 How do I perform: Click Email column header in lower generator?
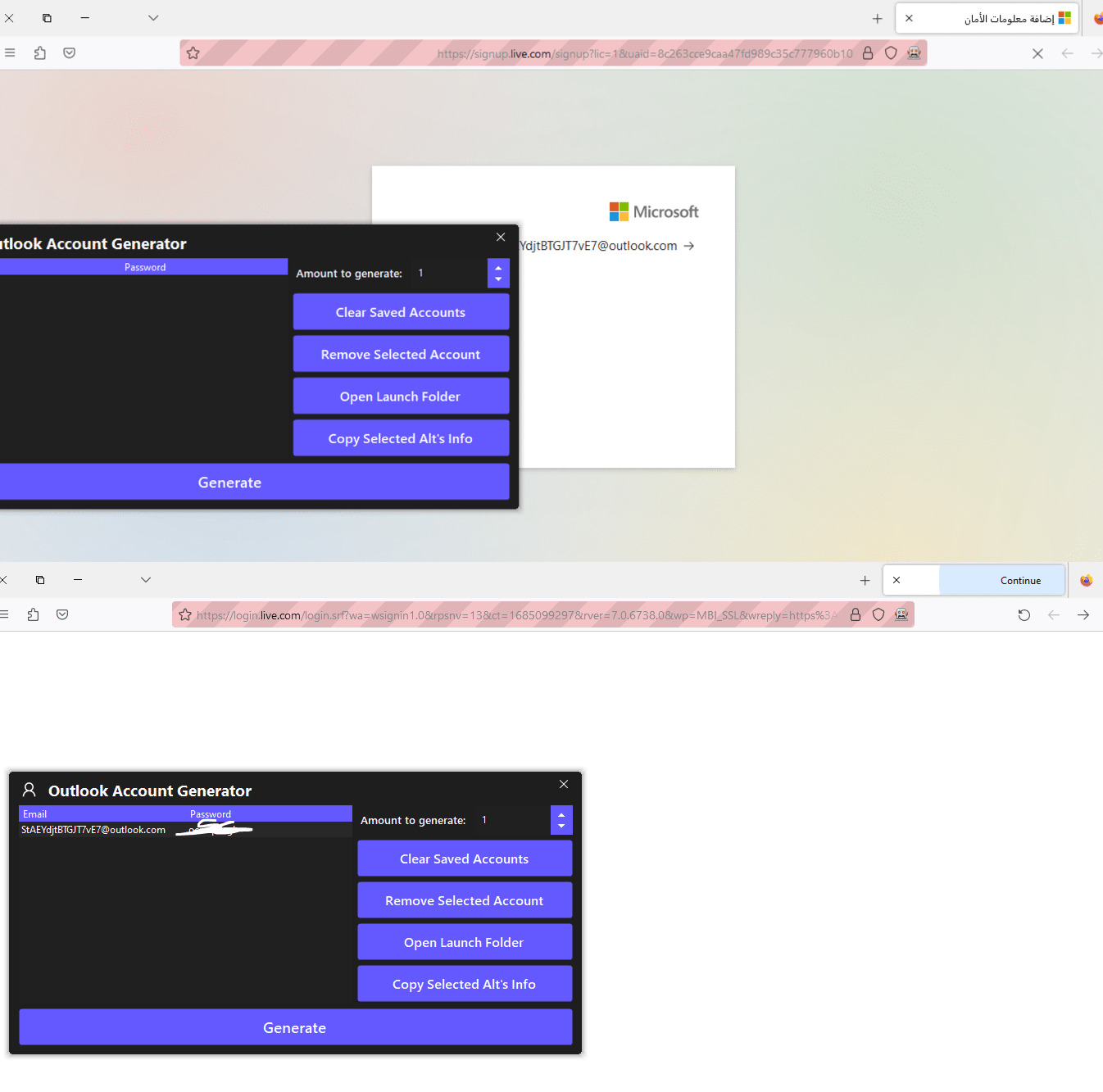[102, 814]
